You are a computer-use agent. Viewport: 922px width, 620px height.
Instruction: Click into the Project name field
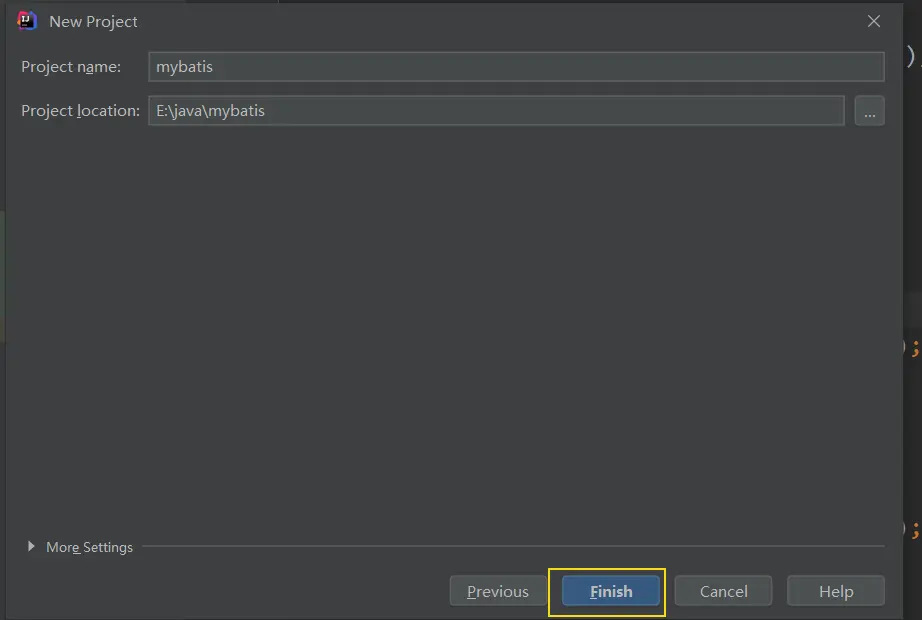pos(516,67)
